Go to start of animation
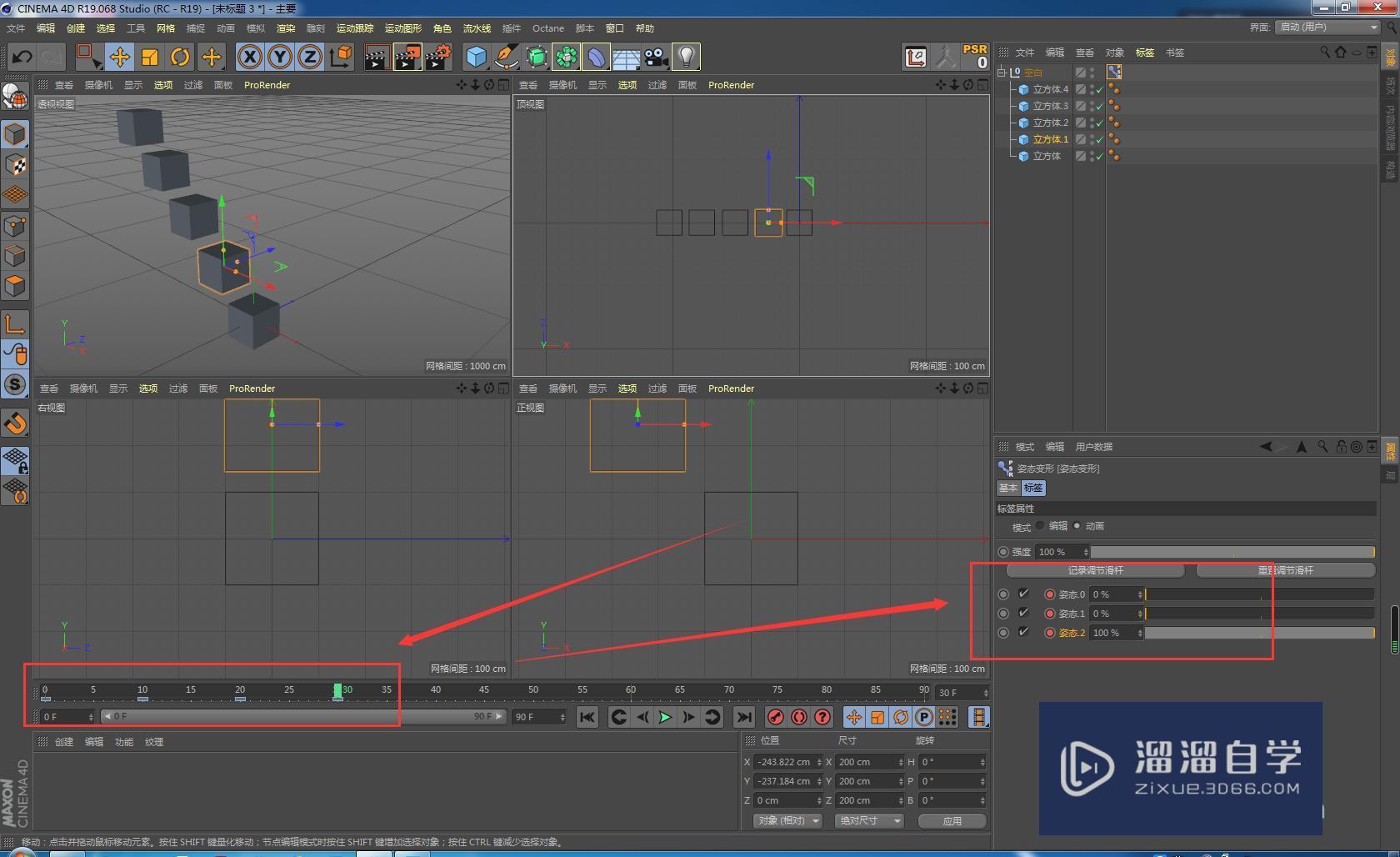This screenshot has width=1400, height=857. click(587, 717)
